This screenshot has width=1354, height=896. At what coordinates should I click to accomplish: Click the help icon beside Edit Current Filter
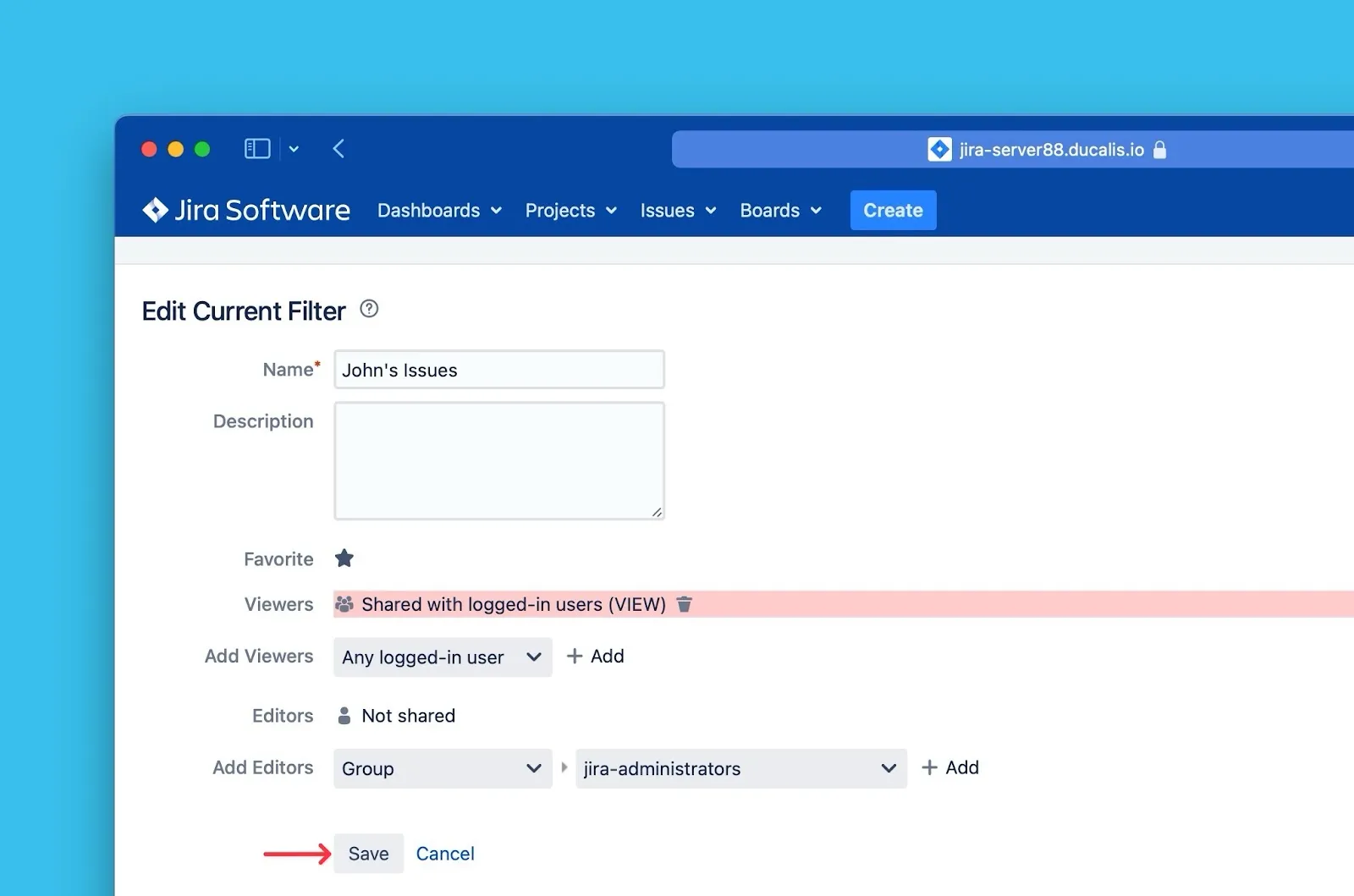369,309
